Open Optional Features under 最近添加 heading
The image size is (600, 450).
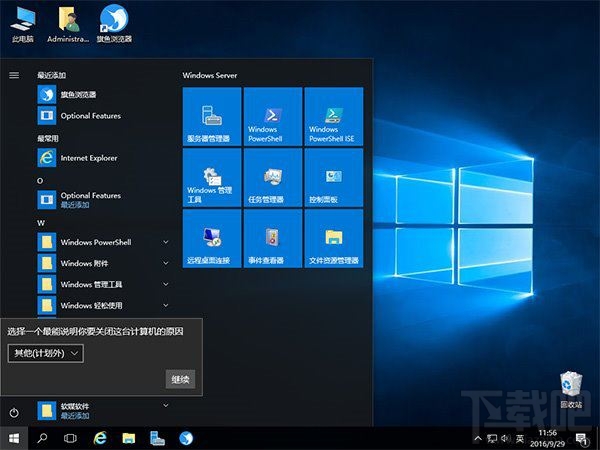tap(103, 116)
